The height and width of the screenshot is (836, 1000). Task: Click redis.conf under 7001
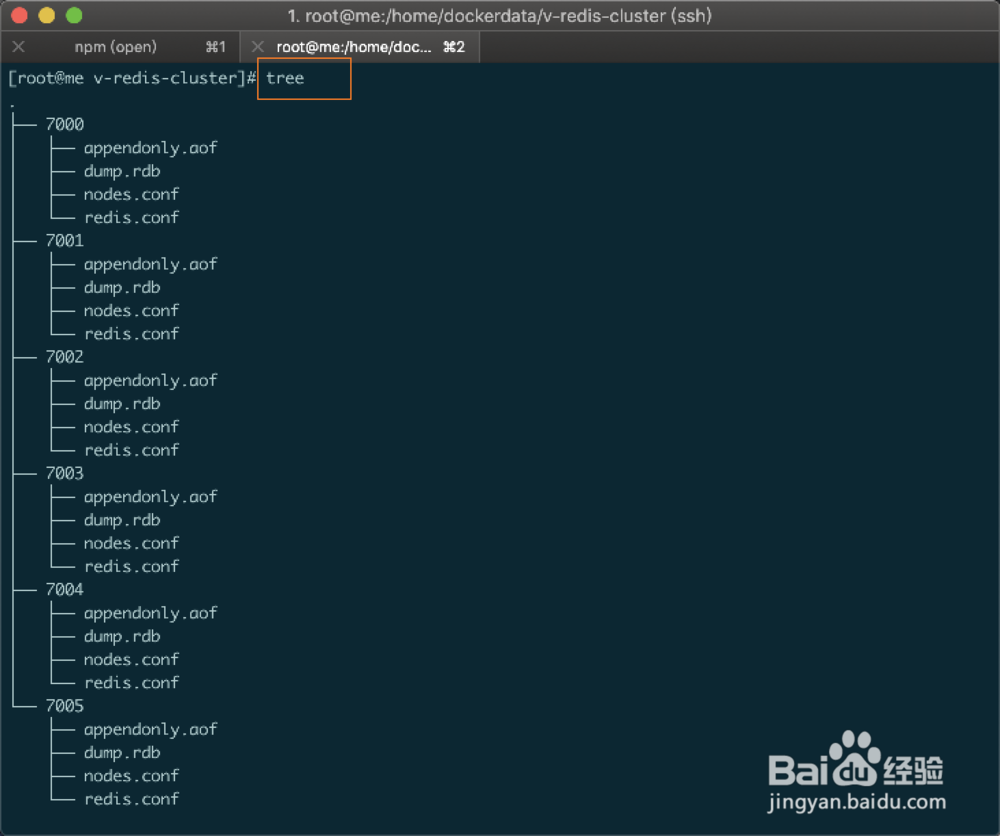point(131,334)
